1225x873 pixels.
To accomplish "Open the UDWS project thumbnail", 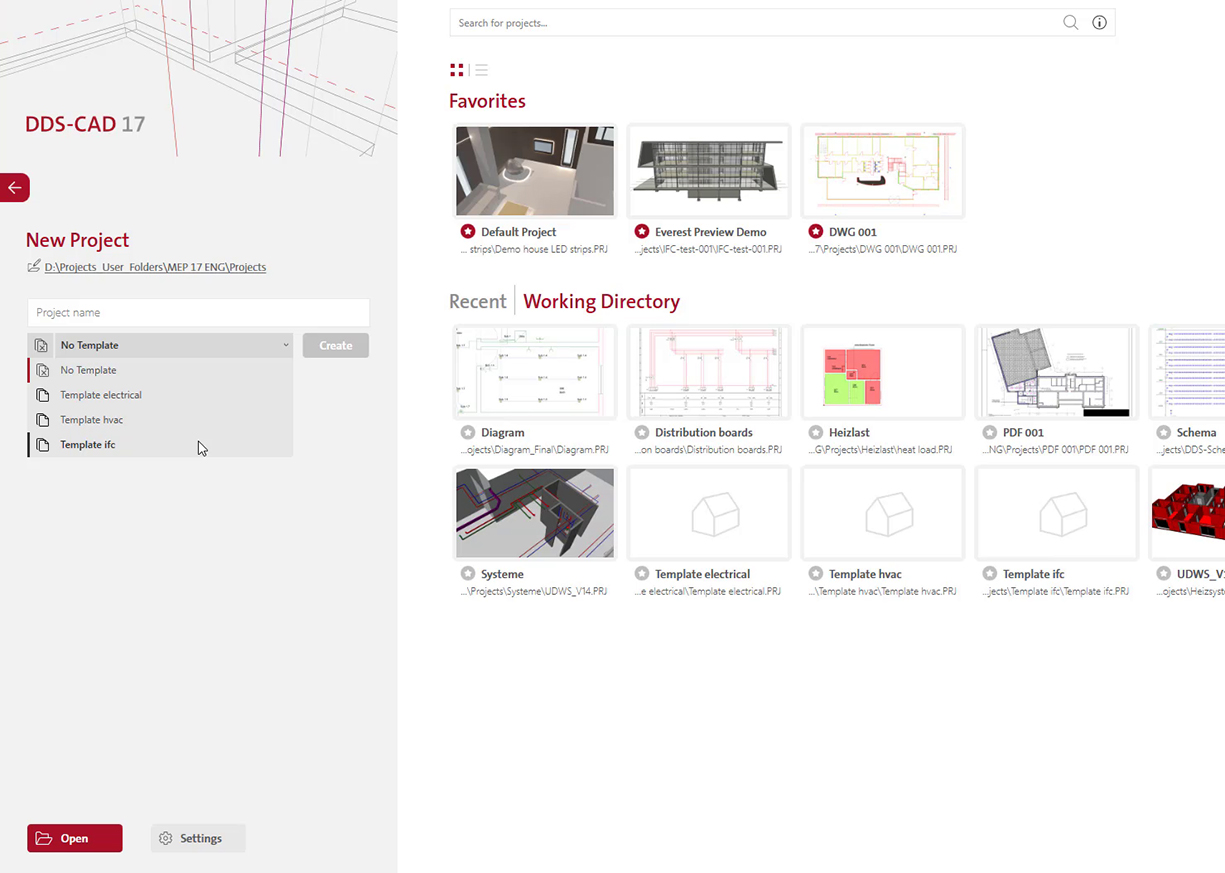I will 1188,514.
